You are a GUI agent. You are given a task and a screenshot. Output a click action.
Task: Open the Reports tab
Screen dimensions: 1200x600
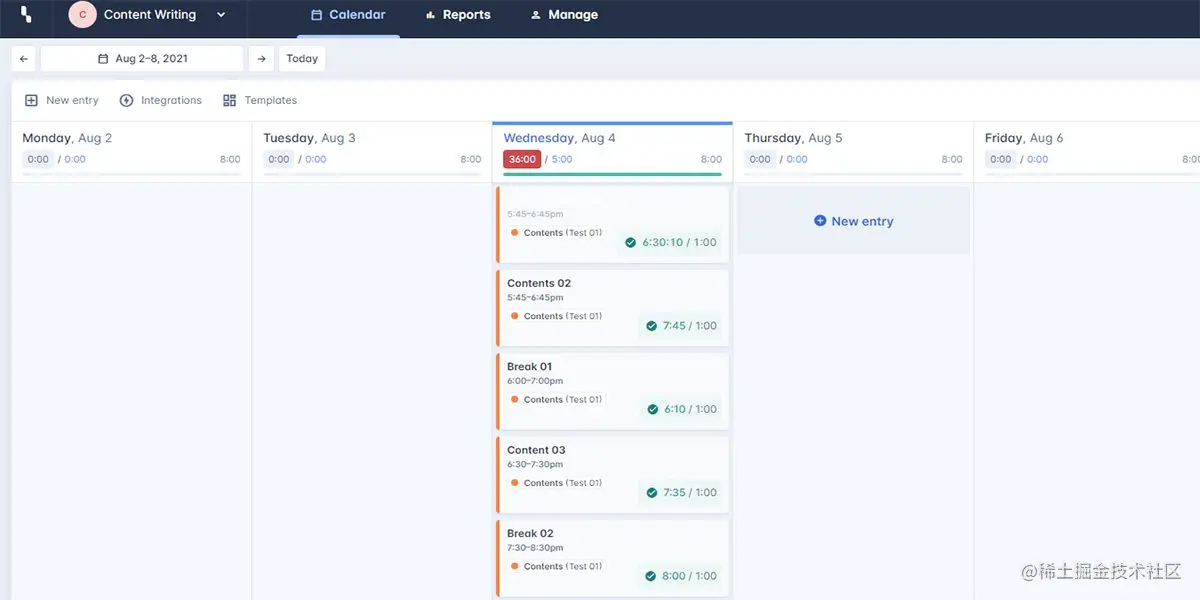coord(458,15)
